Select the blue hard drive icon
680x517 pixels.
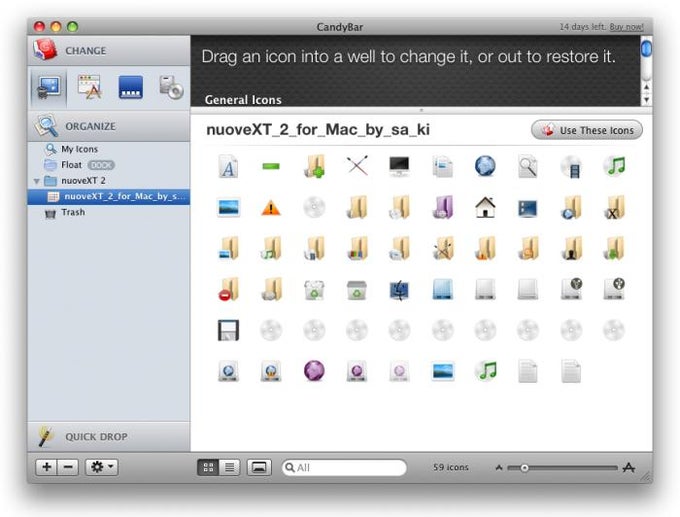[x=443, y=289]
